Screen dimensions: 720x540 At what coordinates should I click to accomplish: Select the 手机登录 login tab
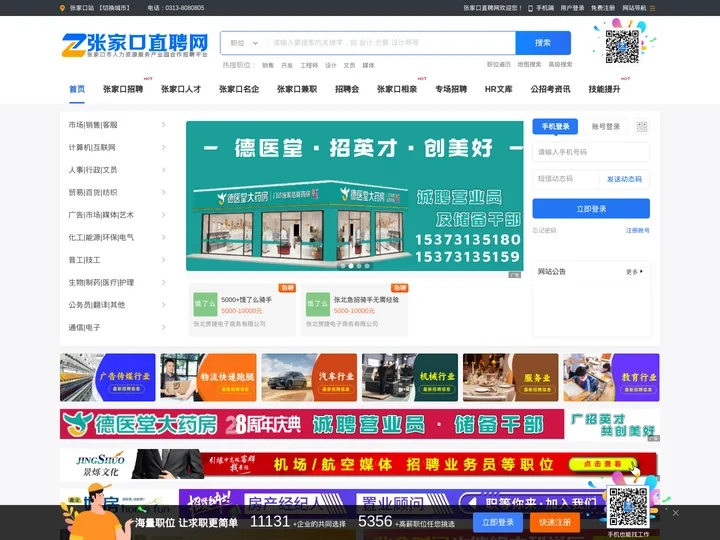point(555,127)
